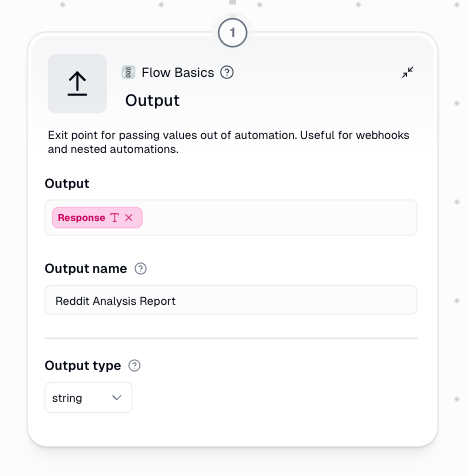Click the Output name label
468x476 pixels.
tap(86, 269)
